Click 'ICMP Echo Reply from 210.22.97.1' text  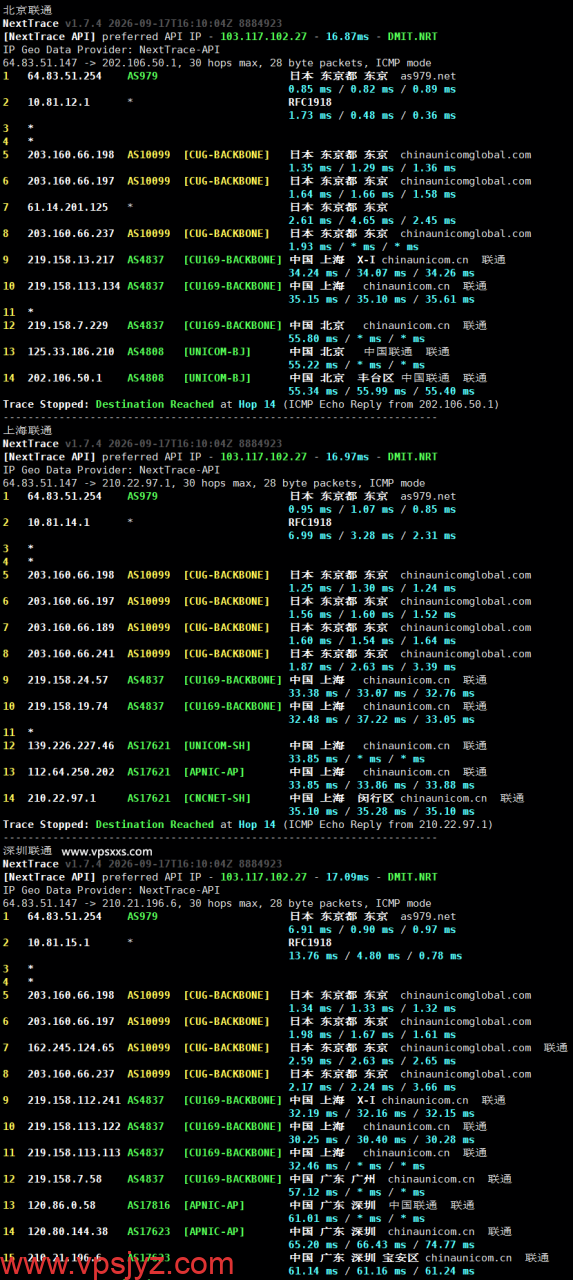pos(389,824)
